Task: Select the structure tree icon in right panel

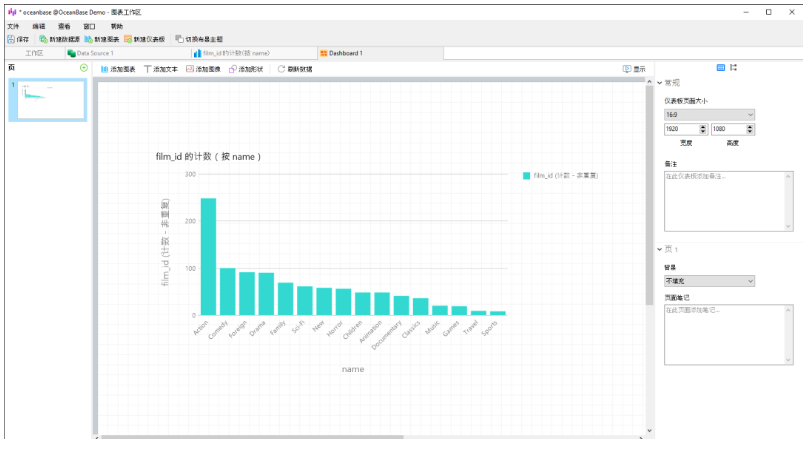Action: coord(734,67)
